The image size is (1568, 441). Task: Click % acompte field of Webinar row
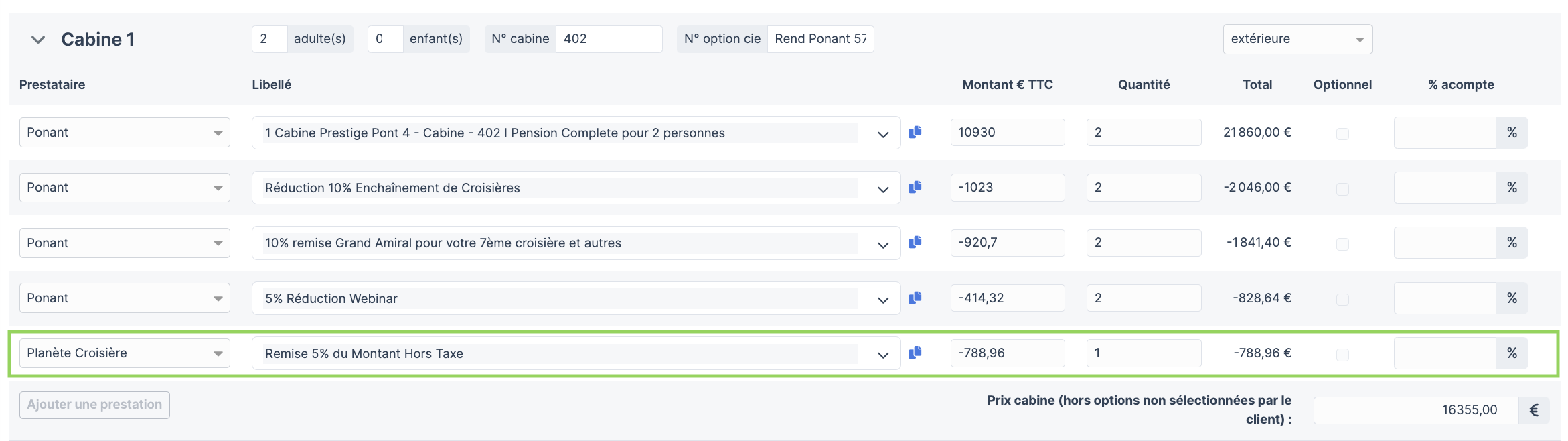[x=1445, y=298]
